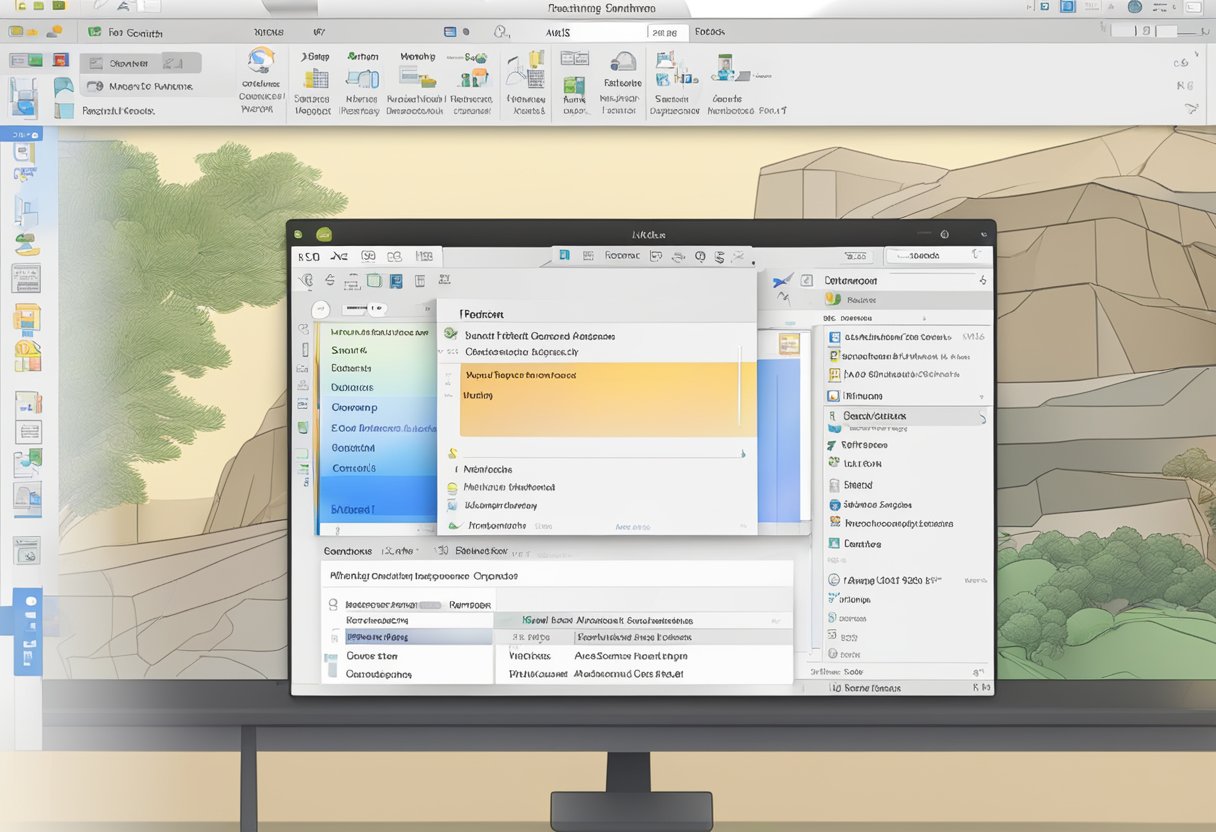
Task: Expand the chevron beside the Cotterroot header
Action: [x=982, y=281]
